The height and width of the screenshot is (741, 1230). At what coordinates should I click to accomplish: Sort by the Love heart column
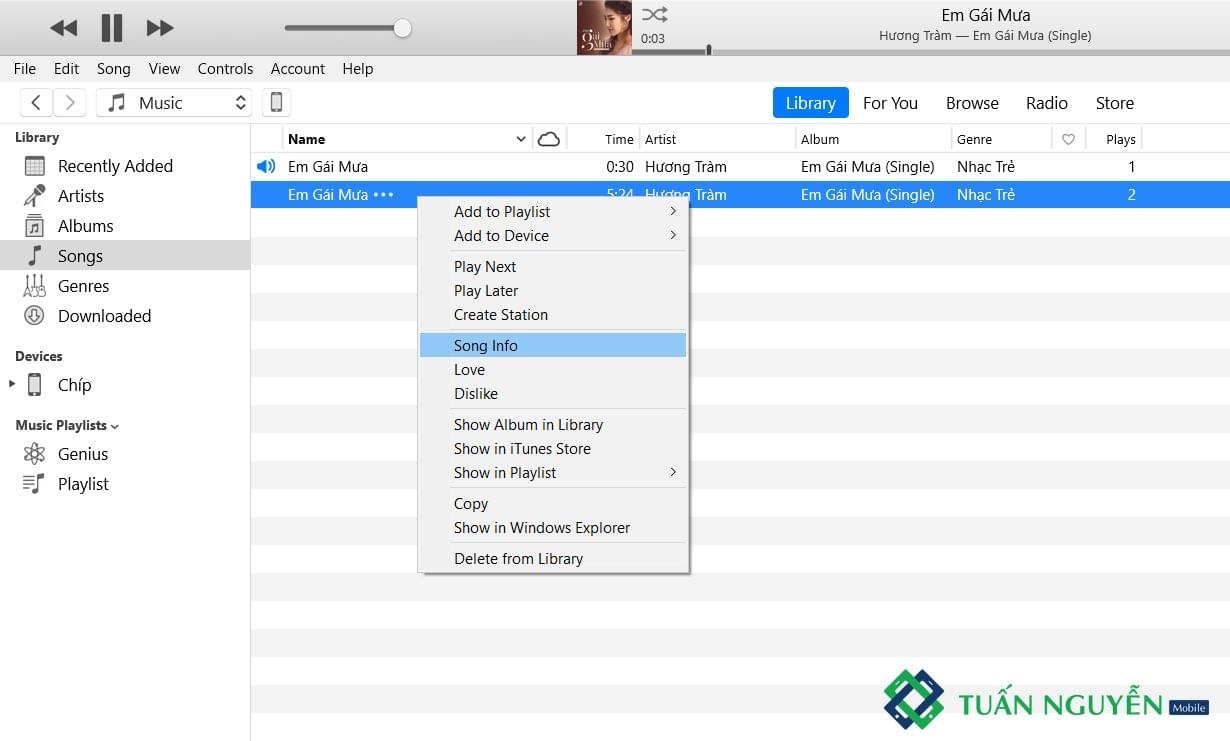pos(1068,139)
